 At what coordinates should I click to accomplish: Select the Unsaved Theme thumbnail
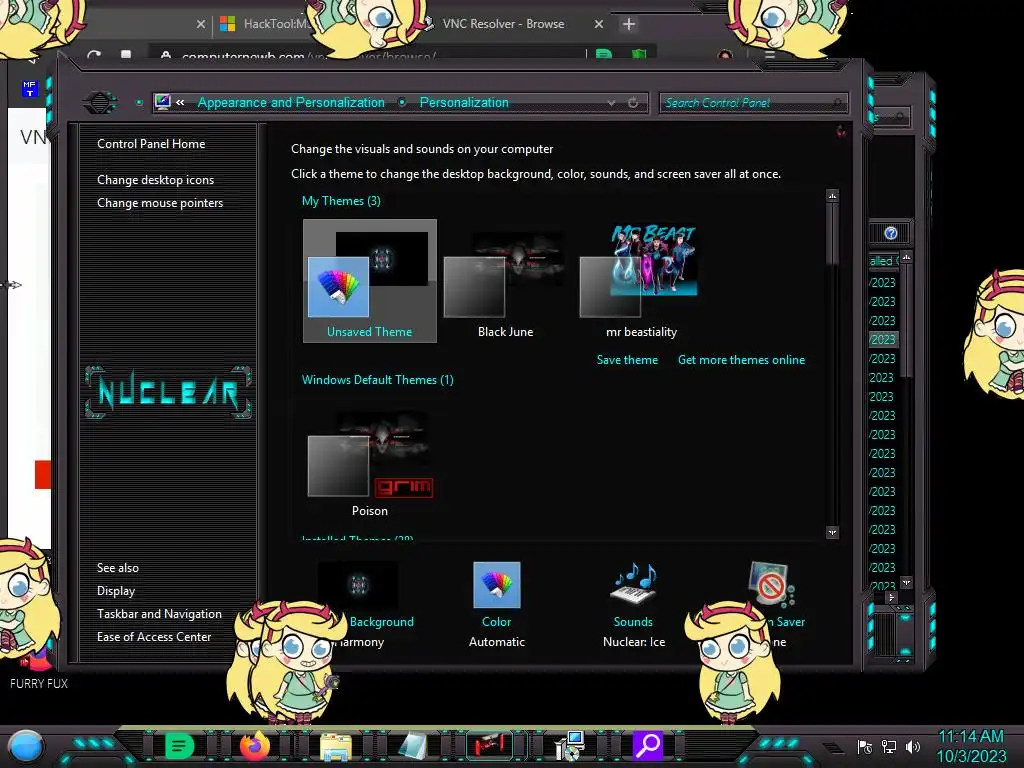(370, 281)
